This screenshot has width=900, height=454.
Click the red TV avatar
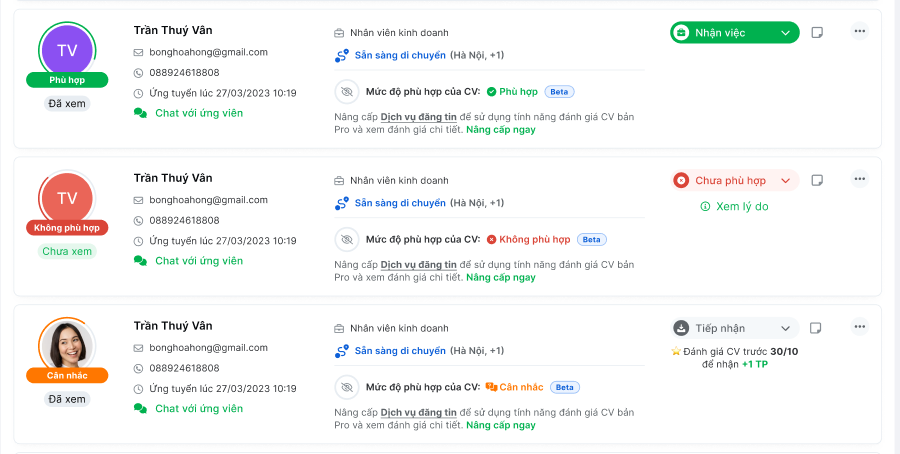[67, 197]
